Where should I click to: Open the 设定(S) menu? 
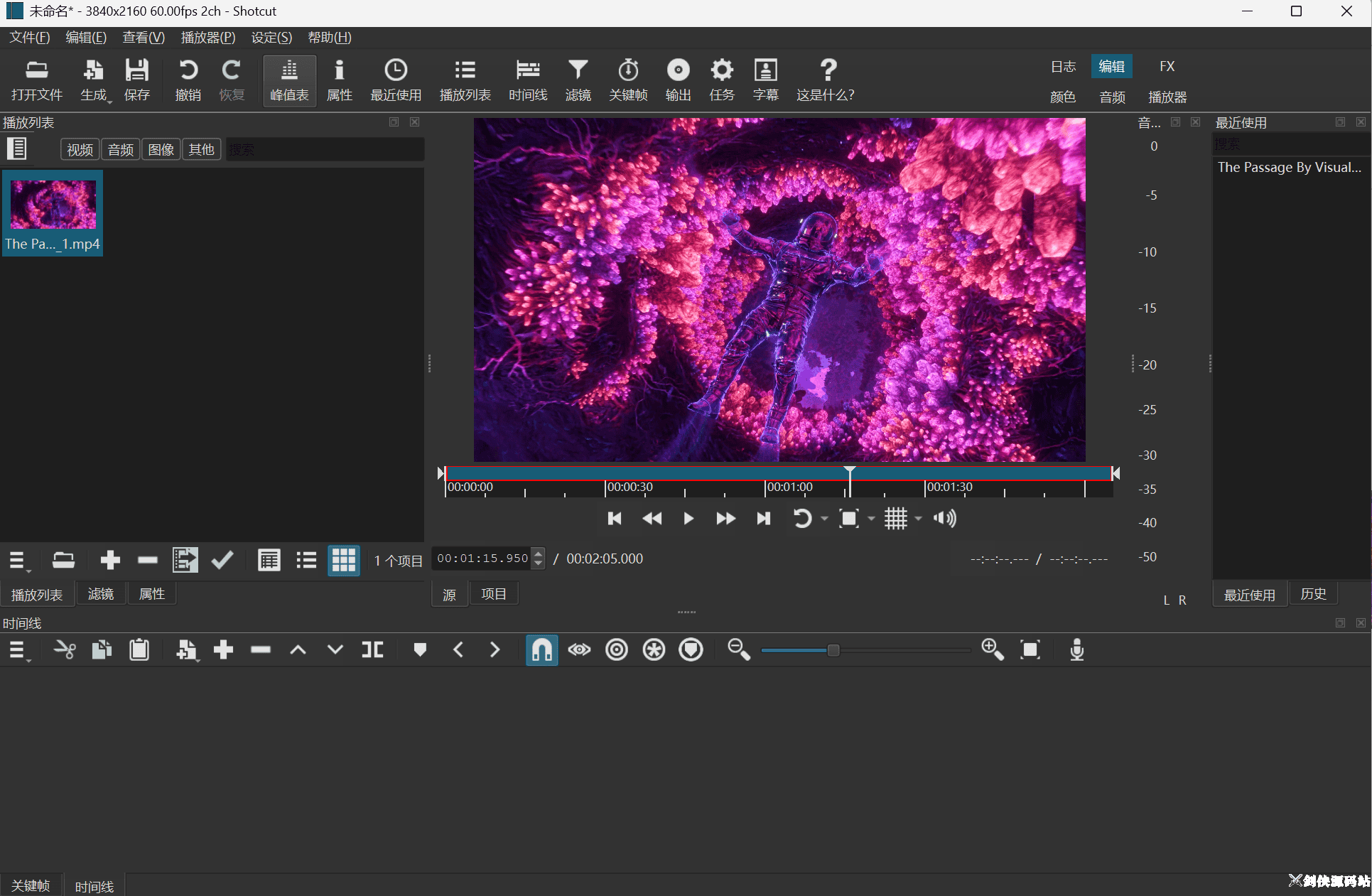pos(271,38)
